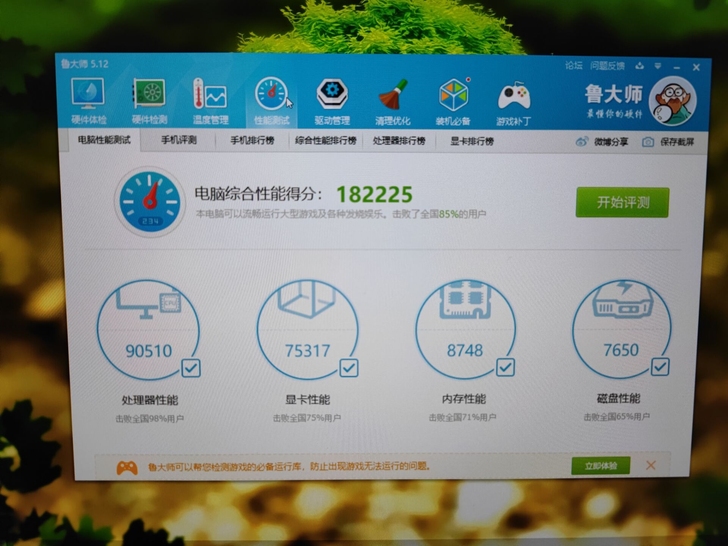This screenshot has height=546, width=728.
Task: Click the graphics card cube circle icon
Action: click(307, 329)
